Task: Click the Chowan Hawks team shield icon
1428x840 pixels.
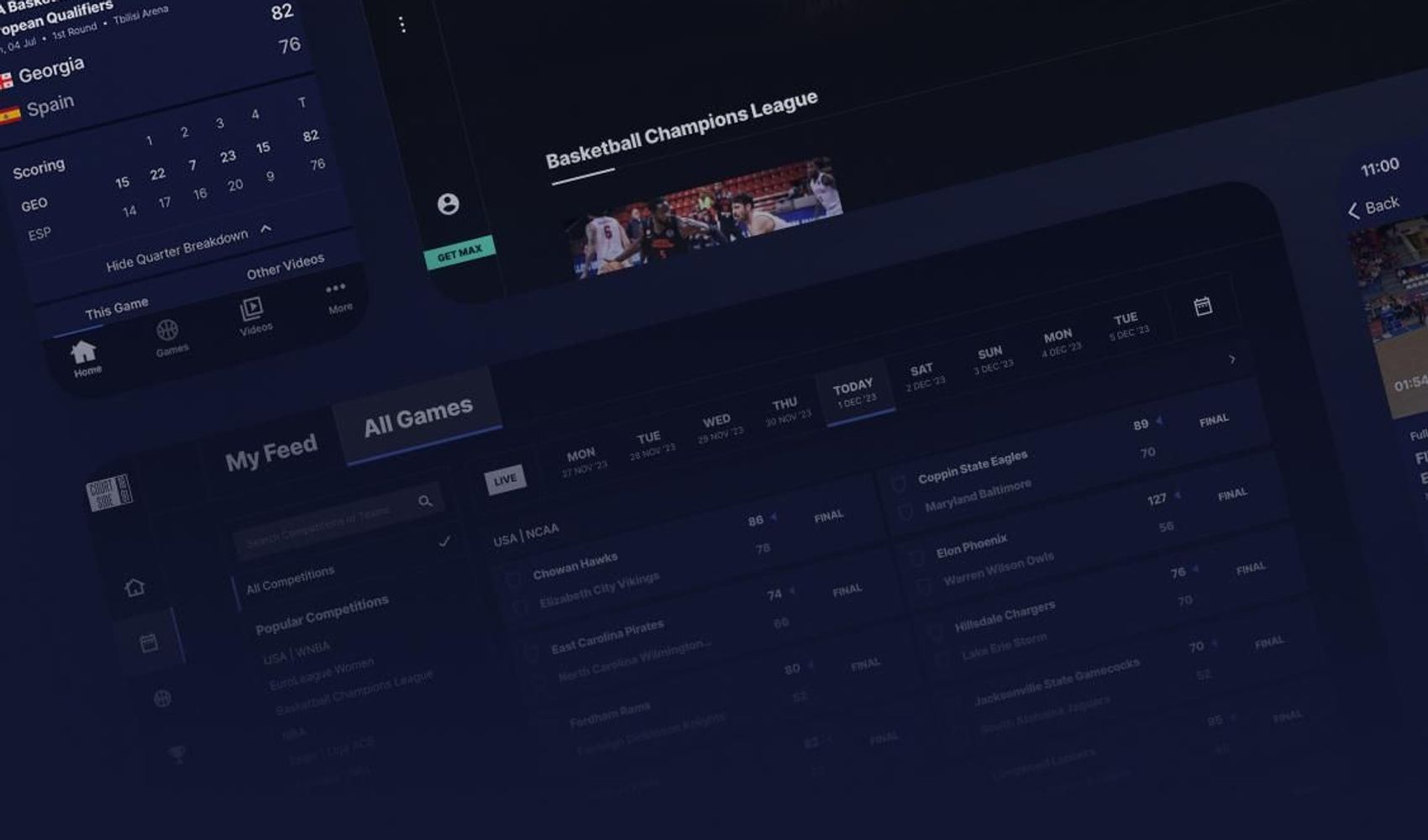Action: (x=512, y=580)
